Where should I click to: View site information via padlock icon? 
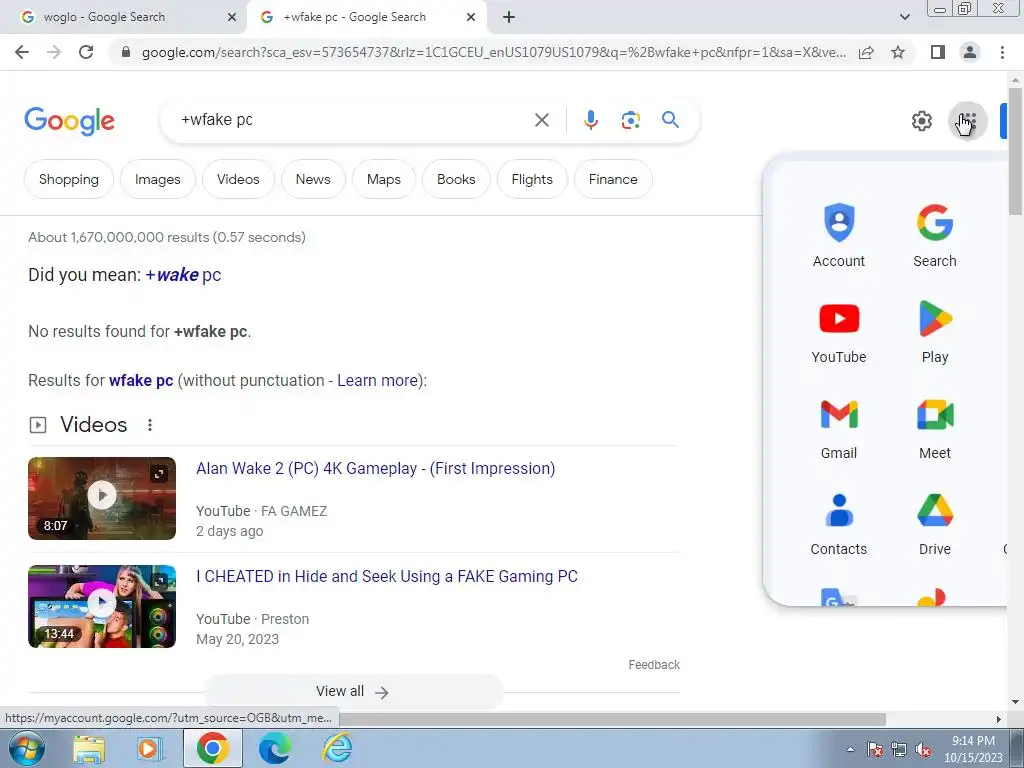126,52
